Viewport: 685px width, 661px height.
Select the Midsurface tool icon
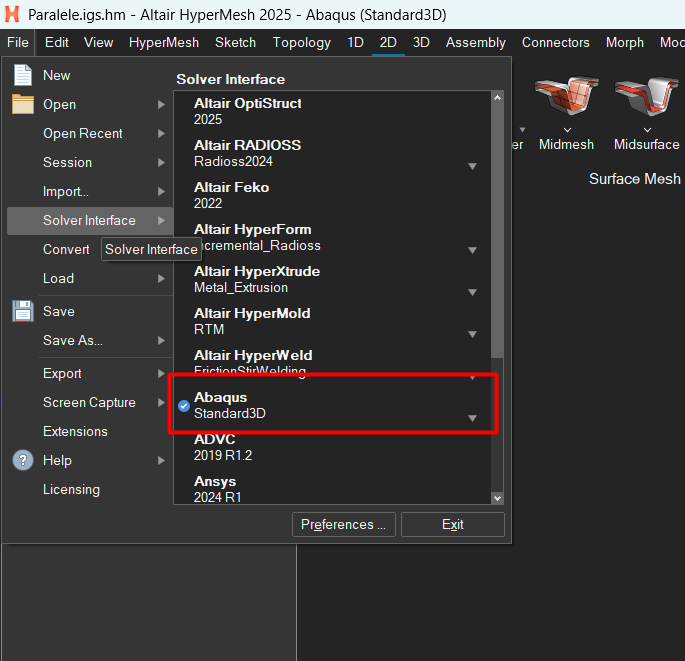tap(647, 97)
